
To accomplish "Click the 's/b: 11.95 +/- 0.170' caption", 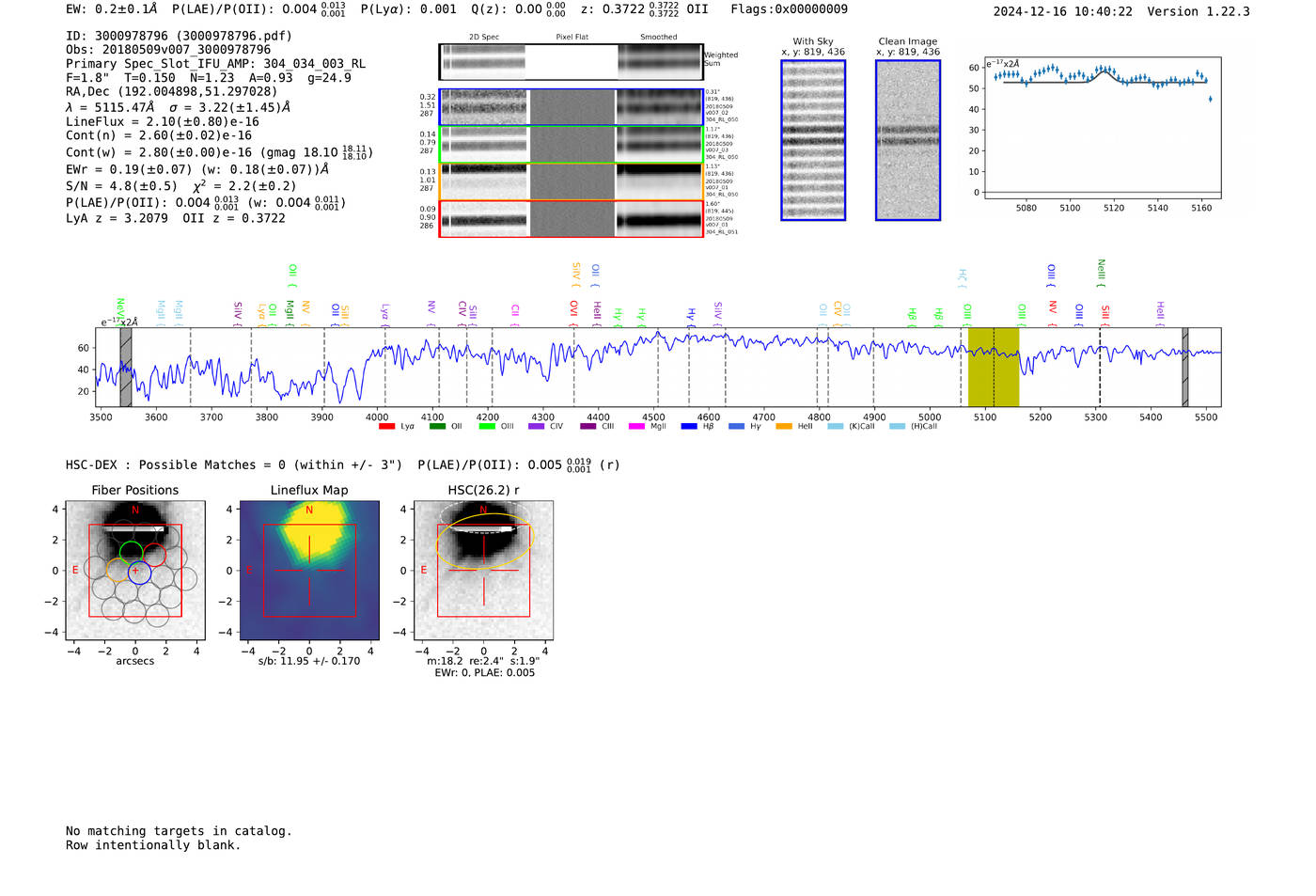I will 309,661.
